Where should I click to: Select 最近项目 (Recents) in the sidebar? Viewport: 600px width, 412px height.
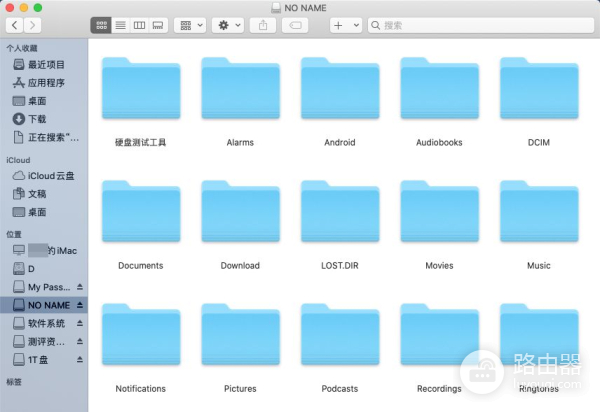click(45, 65)
